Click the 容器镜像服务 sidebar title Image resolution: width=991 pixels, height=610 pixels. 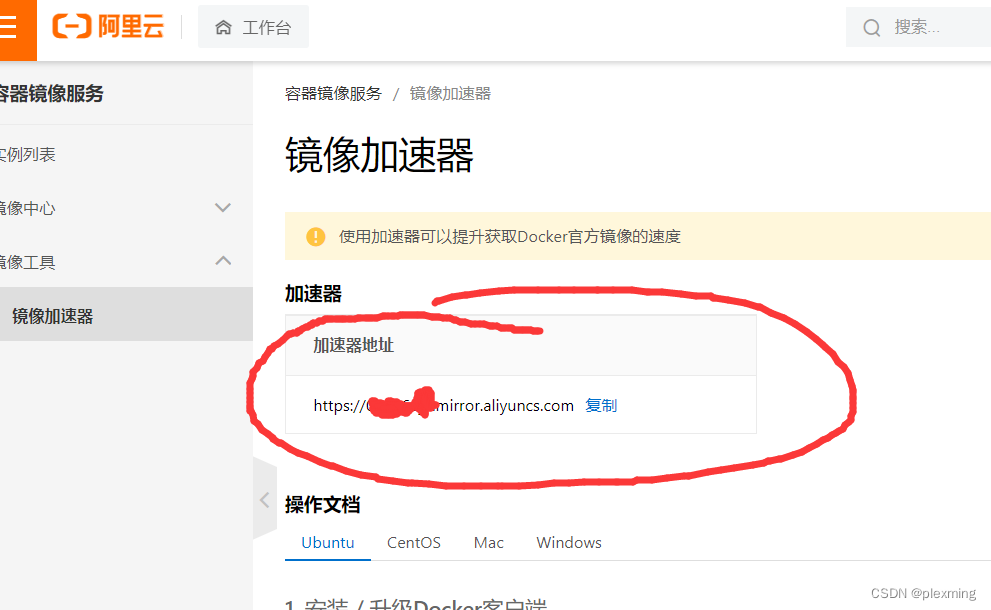51,94
